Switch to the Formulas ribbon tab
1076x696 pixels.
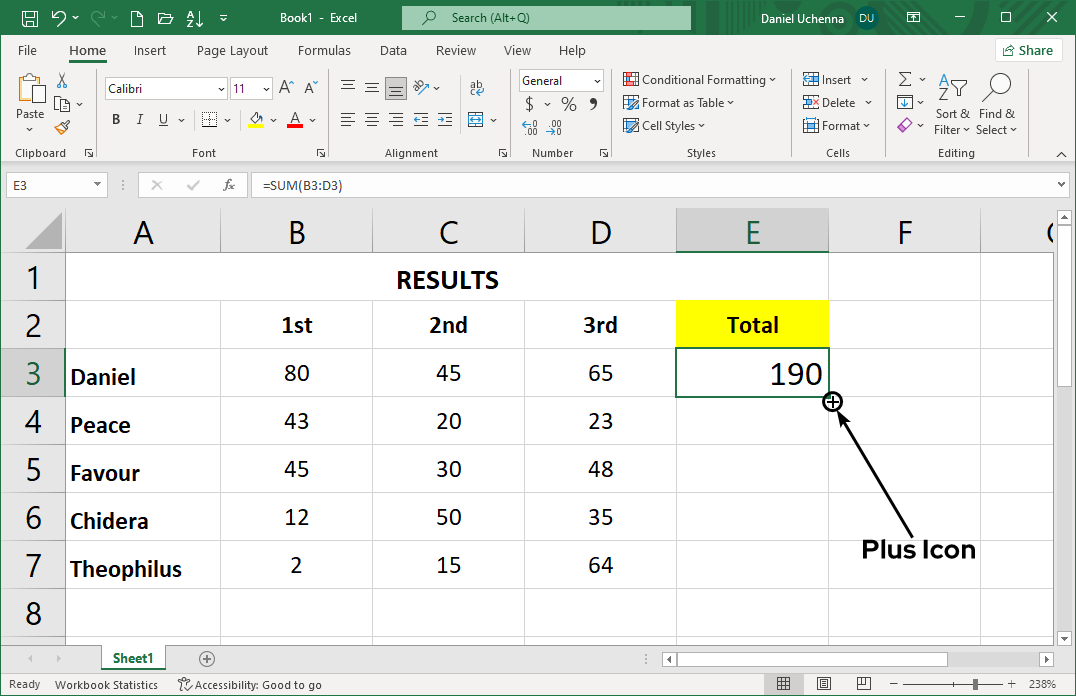click(x=324, y=50)
